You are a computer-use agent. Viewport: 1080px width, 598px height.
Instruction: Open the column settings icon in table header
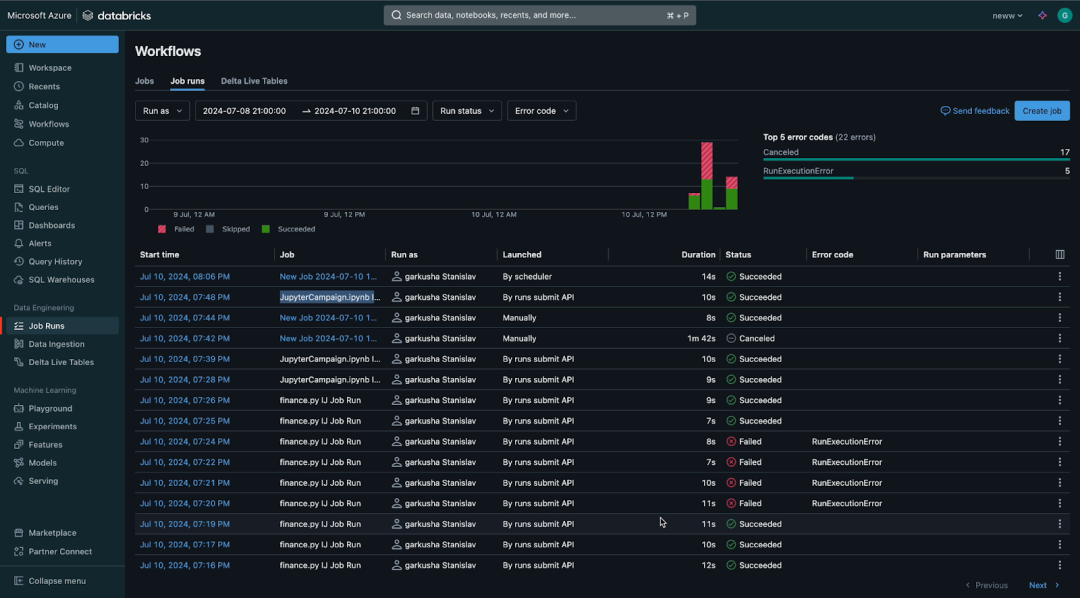pos(1060,255)
